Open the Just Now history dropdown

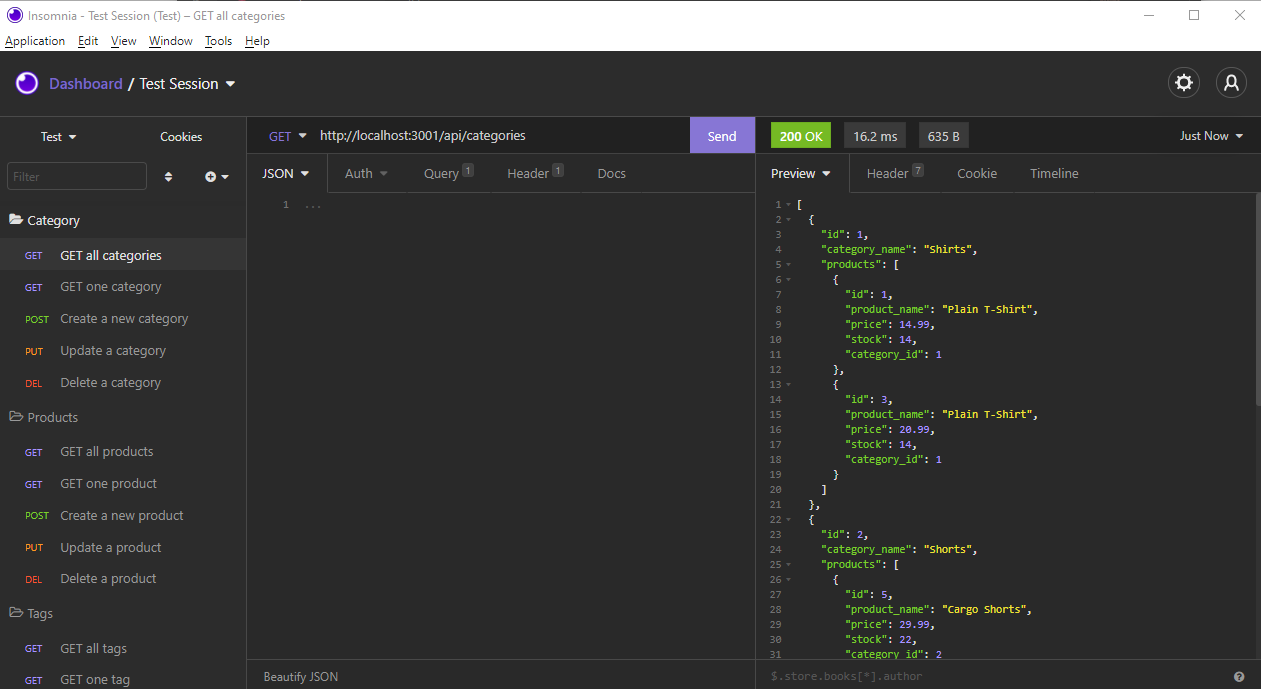pyautogui.click(x=1211, y=136)
